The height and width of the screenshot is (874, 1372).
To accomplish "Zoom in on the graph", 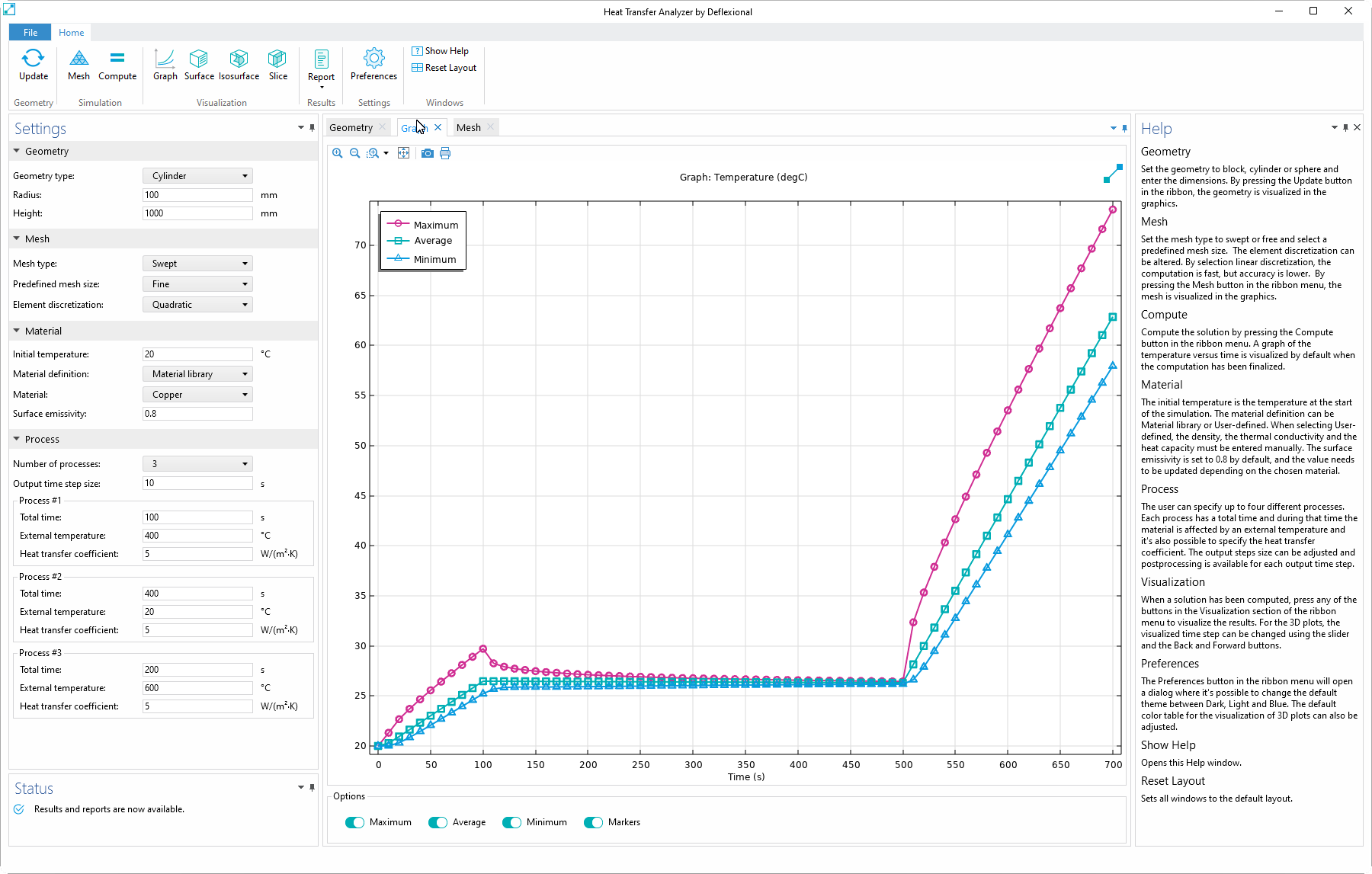I will tap(338, 153).
